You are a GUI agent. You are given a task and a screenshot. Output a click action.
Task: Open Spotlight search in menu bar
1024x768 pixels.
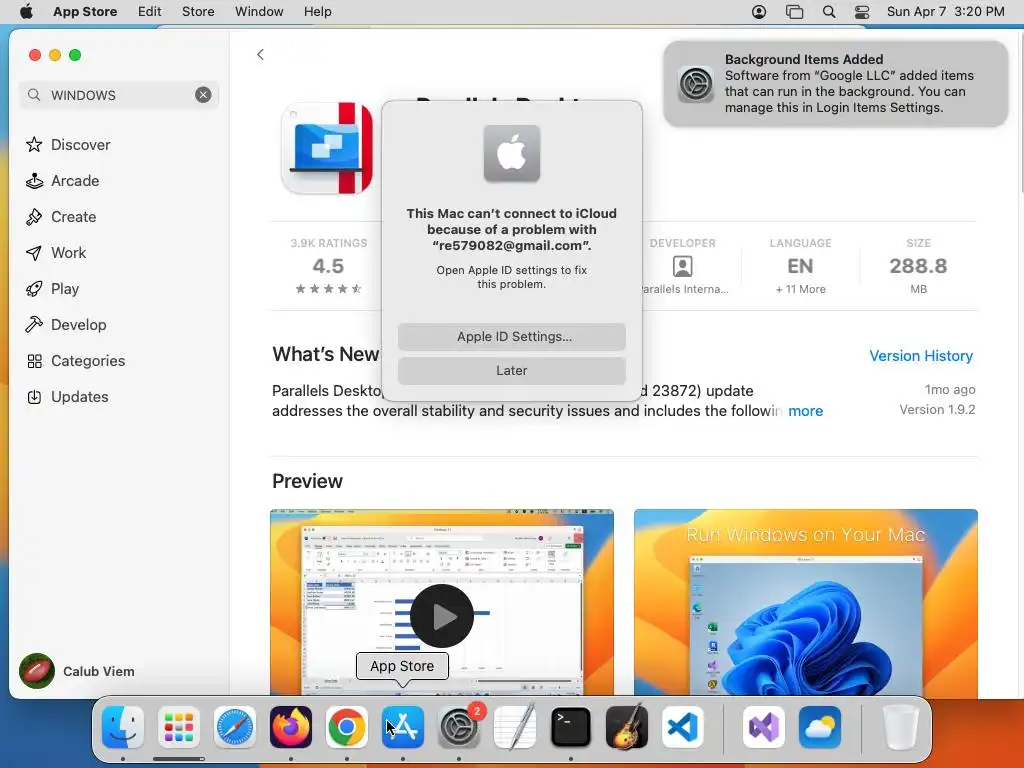point(829,12)
